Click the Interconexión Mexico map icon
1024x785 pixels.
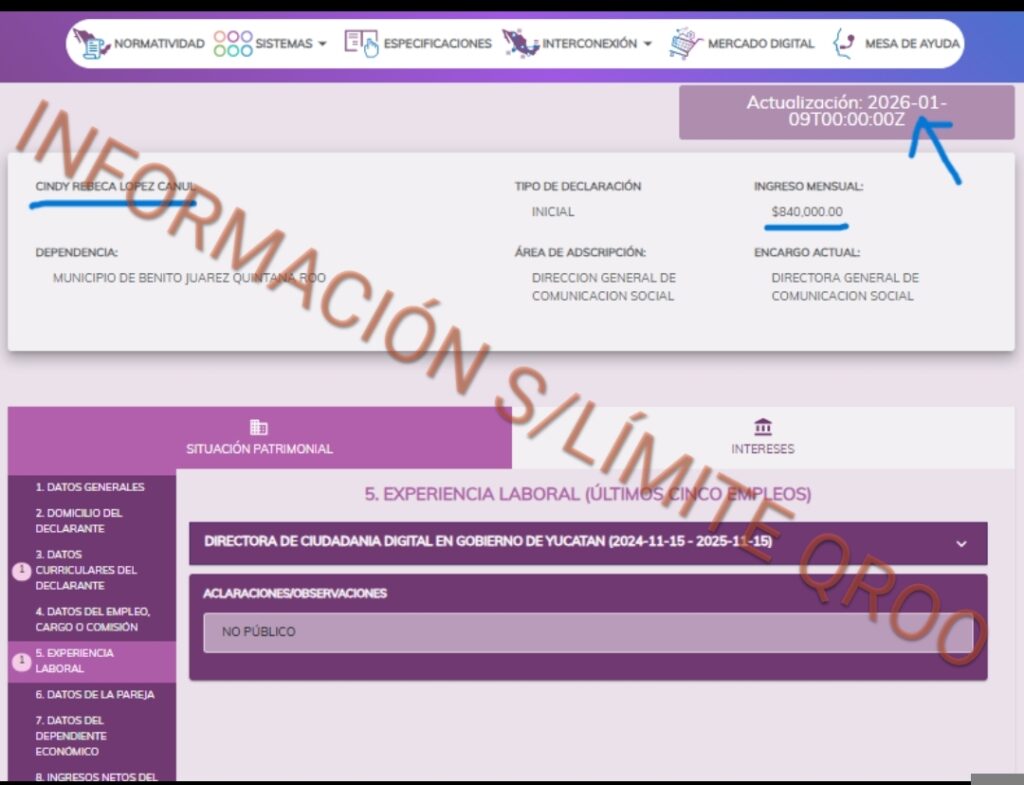(520, 44)
